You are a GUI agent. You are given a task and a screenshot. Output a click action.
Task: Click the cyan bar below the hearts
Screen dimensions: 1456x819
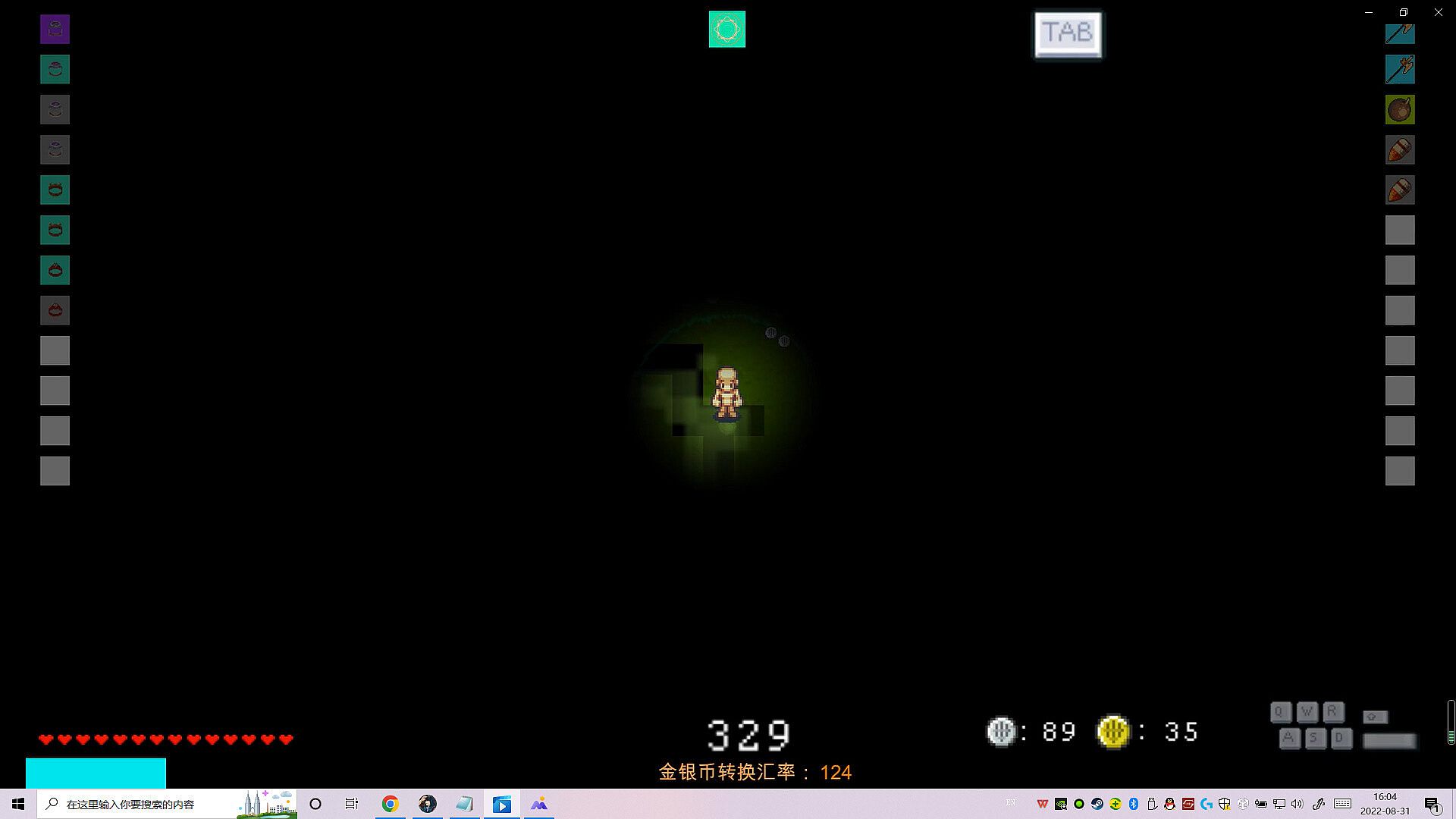point(96,773)
